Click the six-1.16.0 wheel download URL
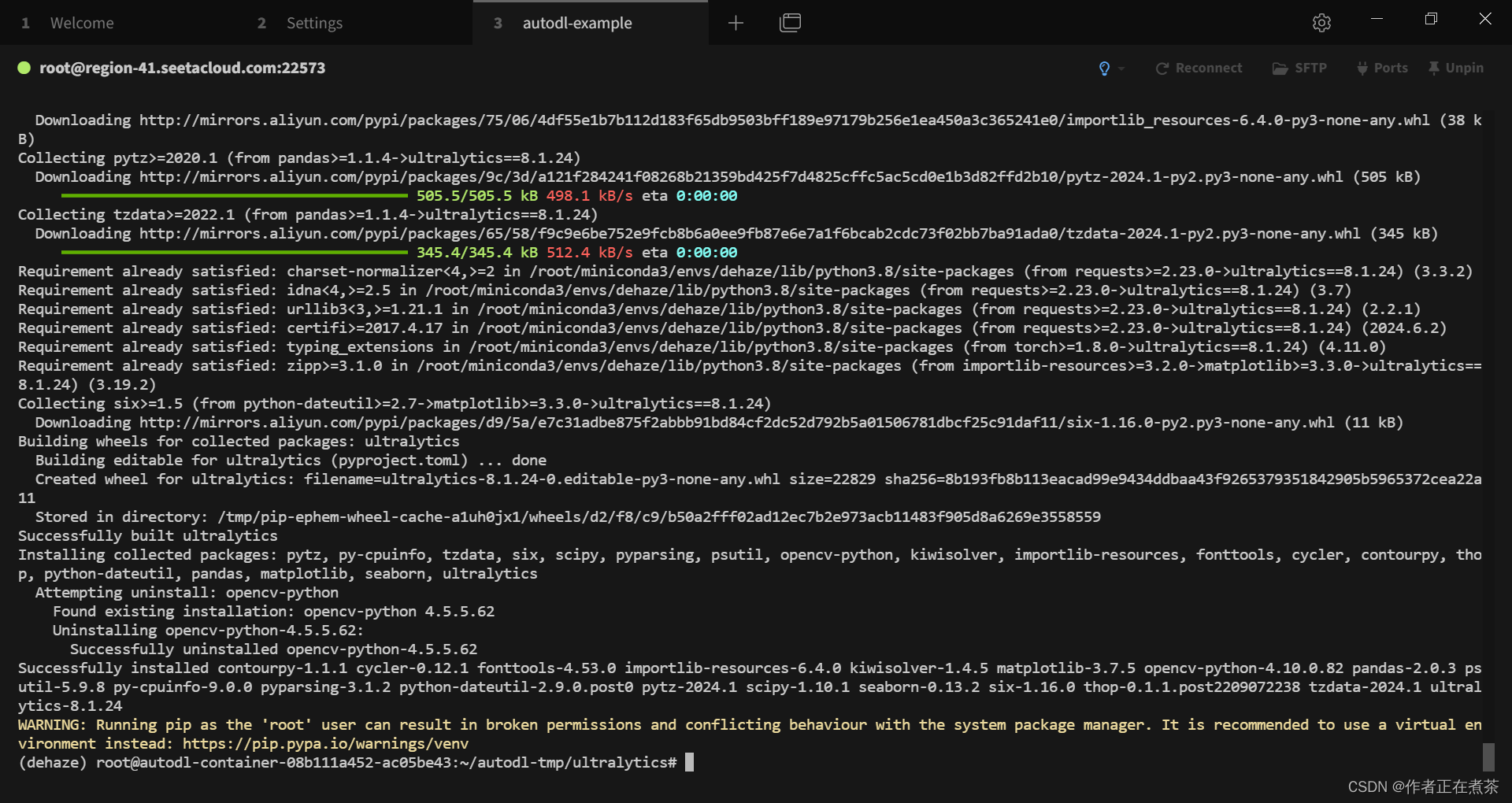The image size is (1512, 803). [x=736, y=423]
